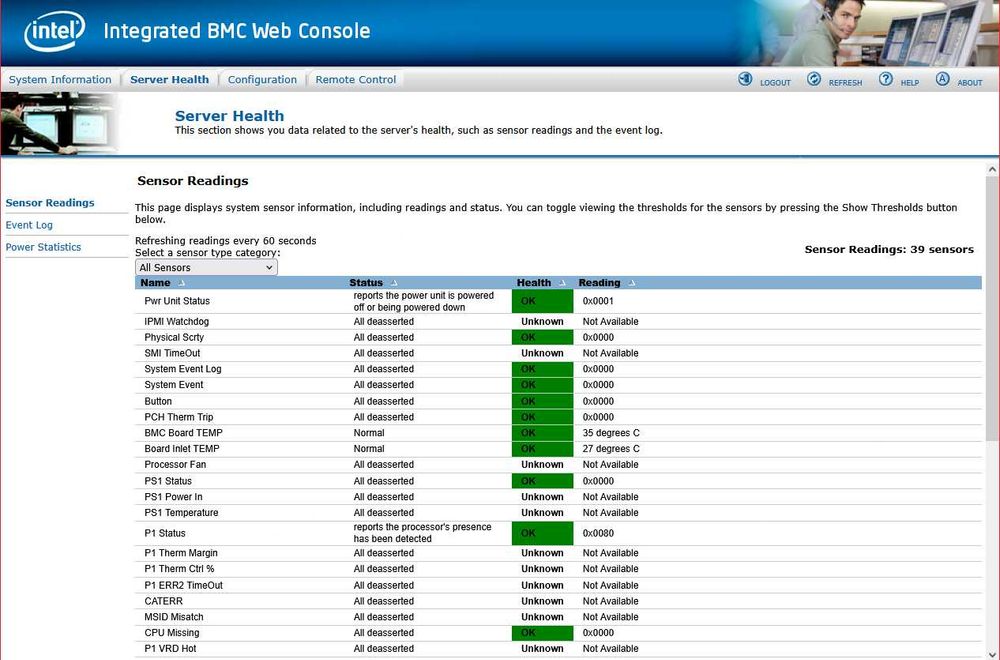Select Sensor Readings in sidebar
Viewport: 1000px width, 660px height.
pos(50,203)
